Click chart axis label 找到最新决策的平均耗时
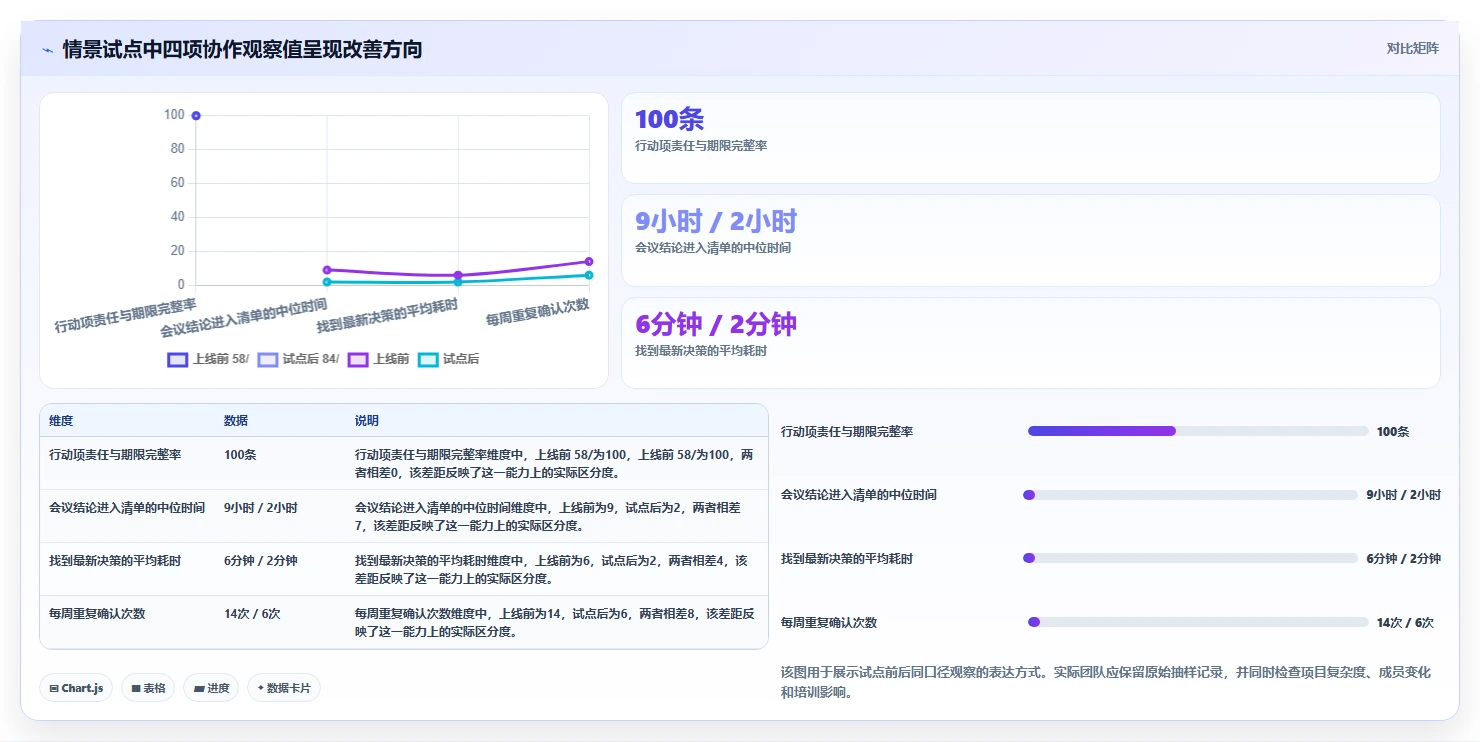Image resolution: width=1480 pixels, height=742 pixels. pos(387,316)
